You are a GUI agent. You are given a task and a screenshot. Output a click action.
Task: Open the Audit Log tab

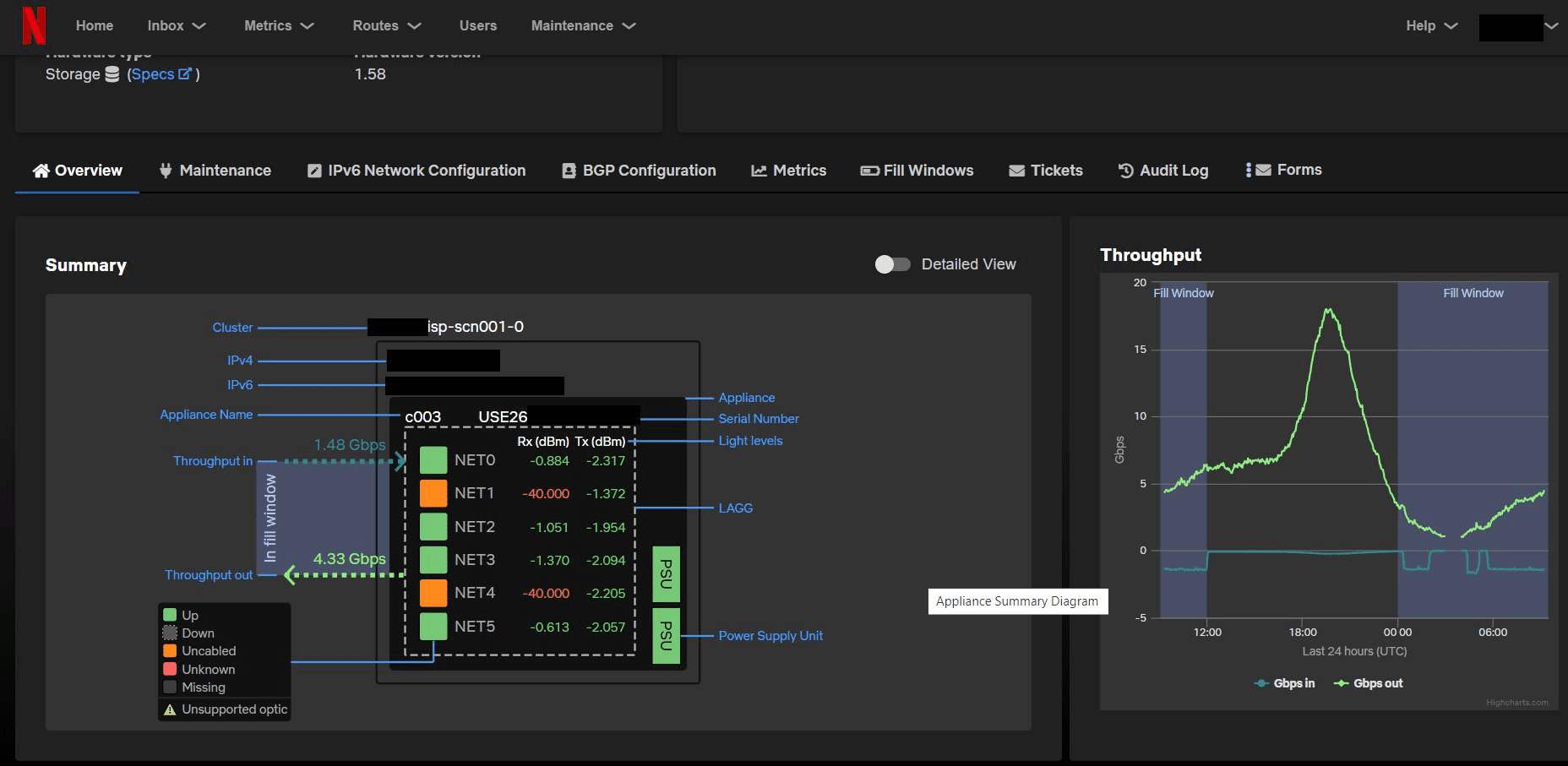(1163, 171)
